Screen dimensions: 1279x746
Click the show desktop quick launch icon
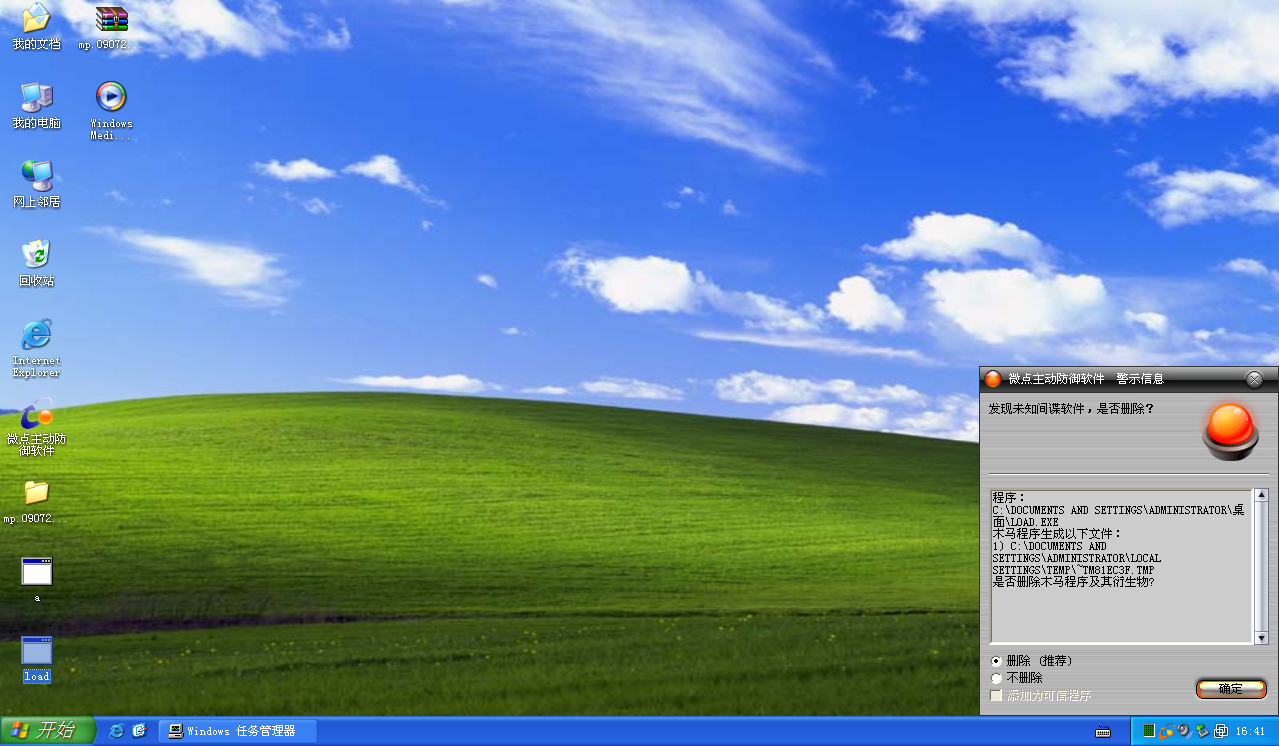140,731
